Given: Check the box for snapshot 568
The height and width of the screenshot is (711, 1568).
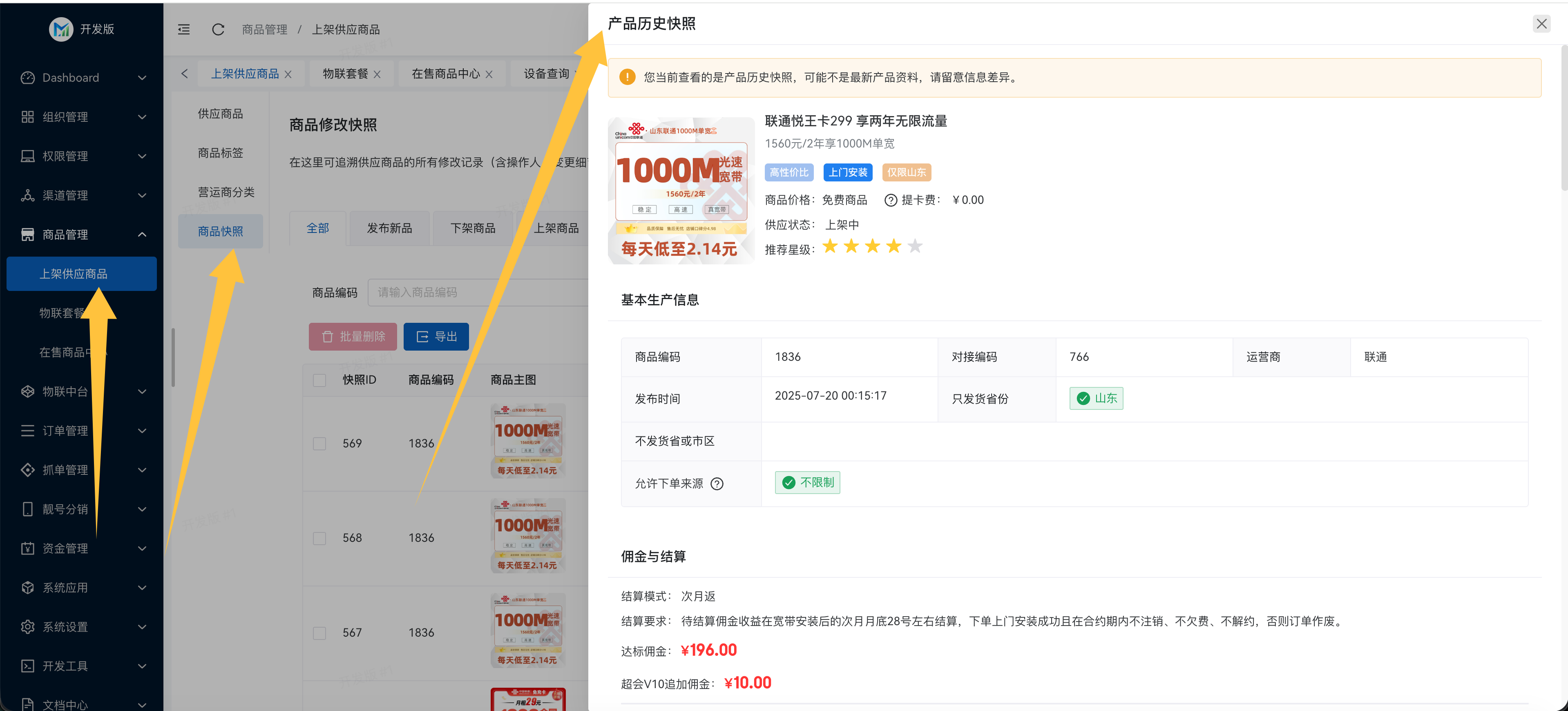Looking at the screenshot, I should coord(319,538).
